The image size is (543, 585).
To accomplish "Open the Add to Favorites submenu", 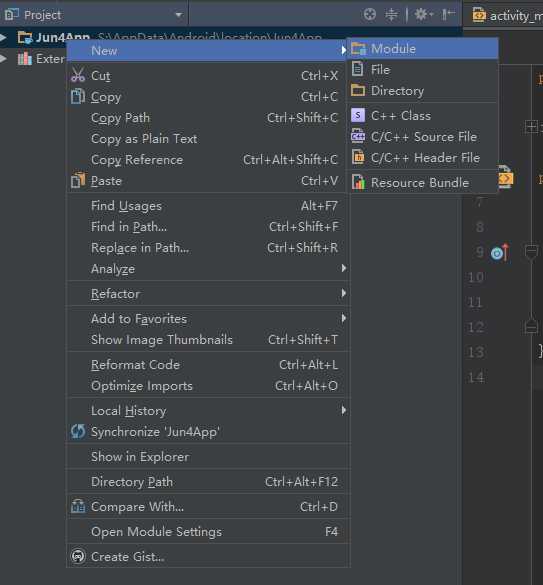I will point(207,319).
